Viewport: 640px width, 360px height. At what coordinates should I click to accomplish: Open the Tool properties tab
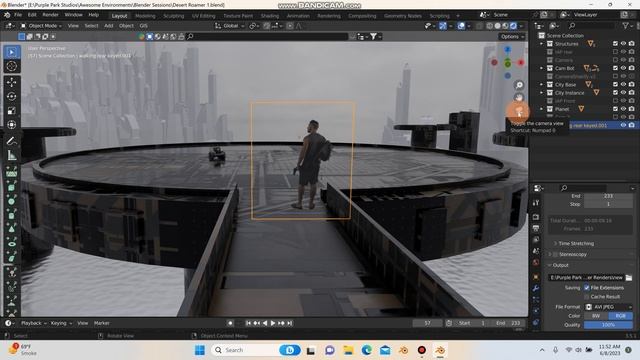point(536,203)
